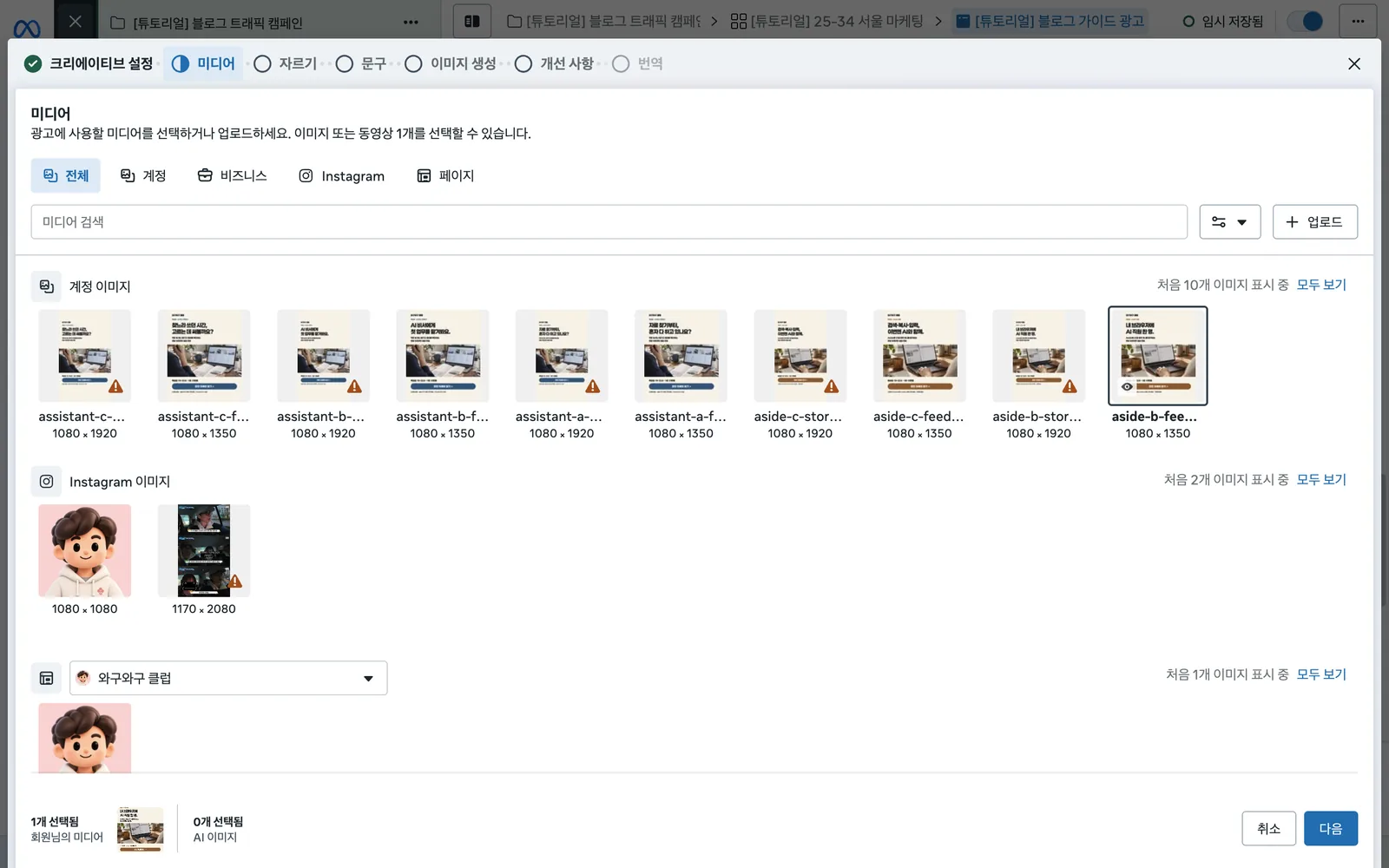
Task: Go to the 개선 사항 step
Action: click(555, 63)
